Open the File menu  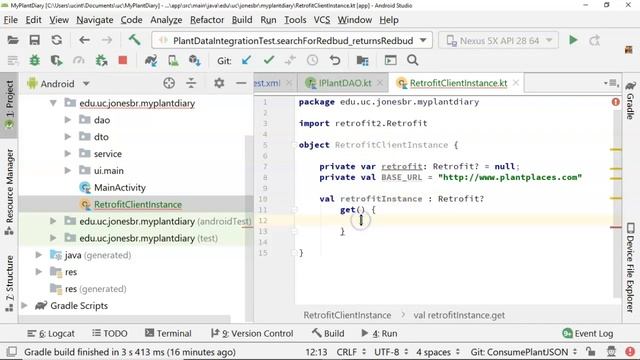click(x=11, y=20)
